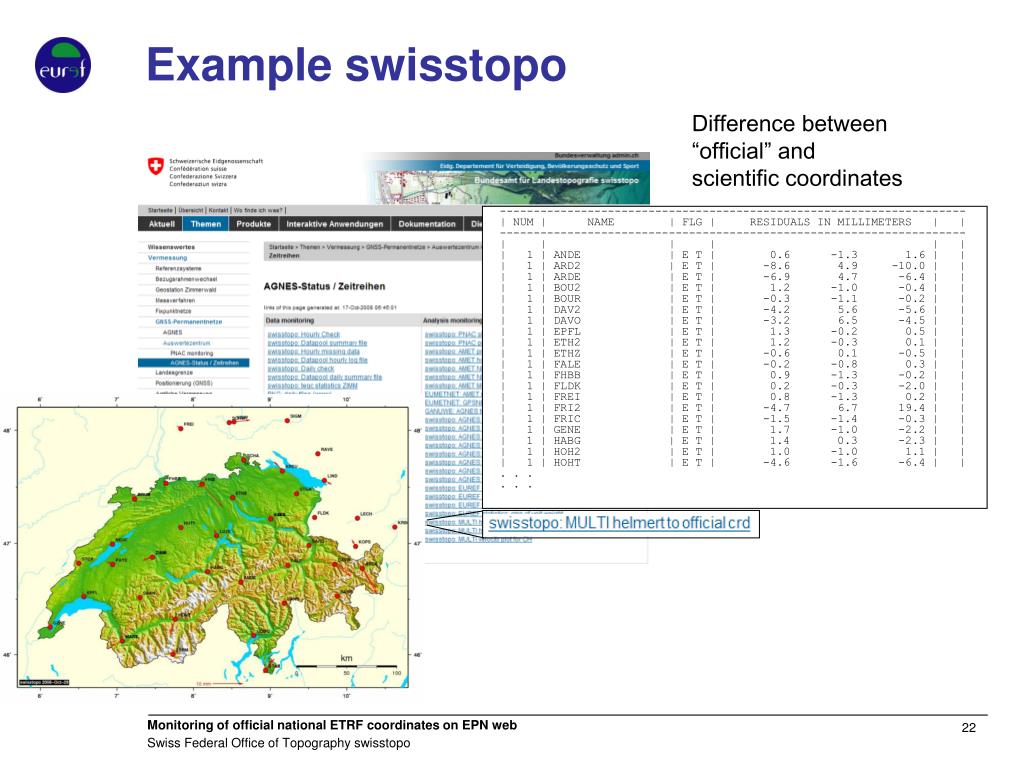Click 'Example swisstopo' slide title
1024x768 pixels.
(x=356, y=65)
